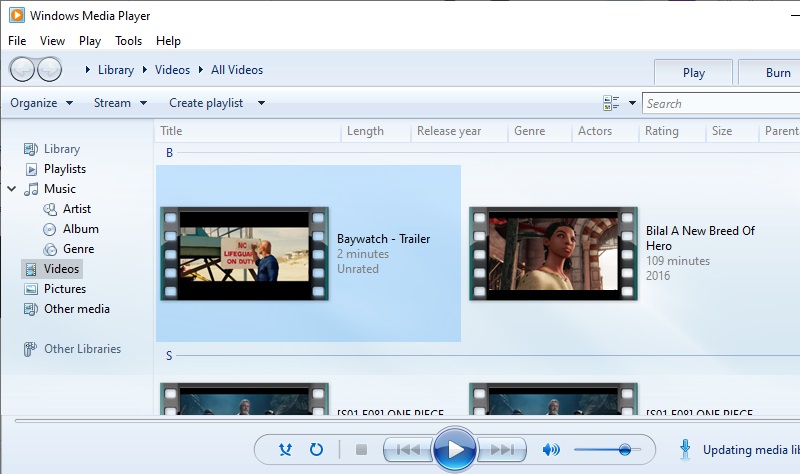Open the view options dropdown arrow
This screenshot has width=800, height=474.
pyautogui.click(x=632, y=103)
